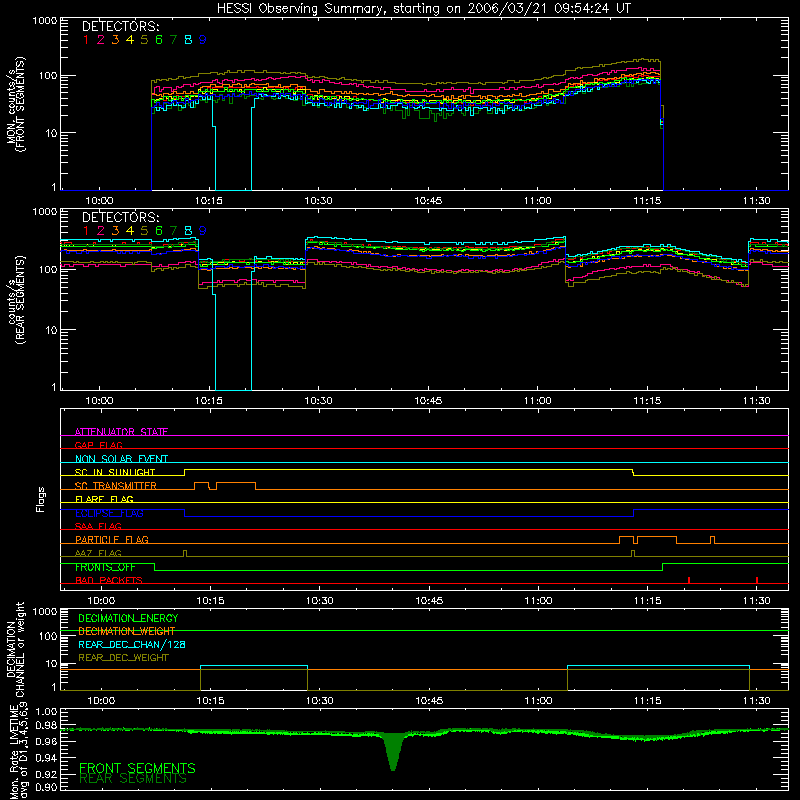Click 10:30 tick under decimation plot
800x800 pixels.
coord(320,701)
